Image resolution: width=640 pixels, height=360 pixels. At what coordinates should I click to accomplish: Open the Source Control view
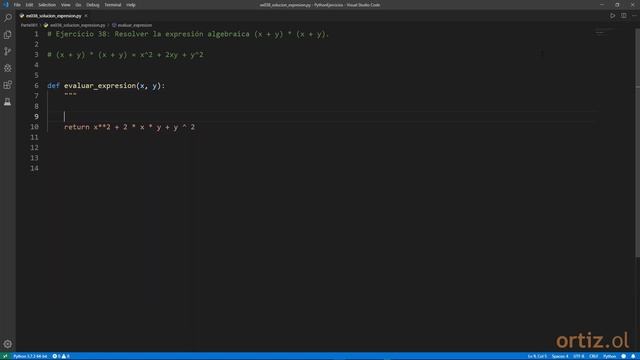(8, 51)
